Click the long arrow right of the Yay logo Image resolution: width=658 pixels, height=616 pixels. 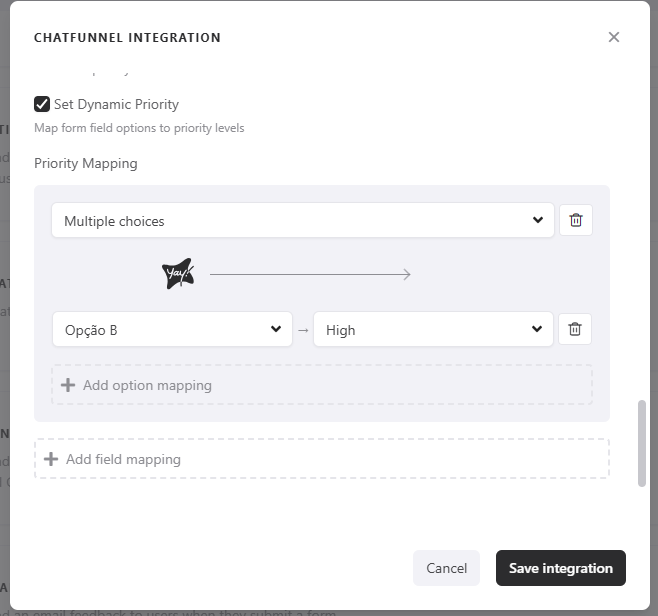[x=310, y=274]
